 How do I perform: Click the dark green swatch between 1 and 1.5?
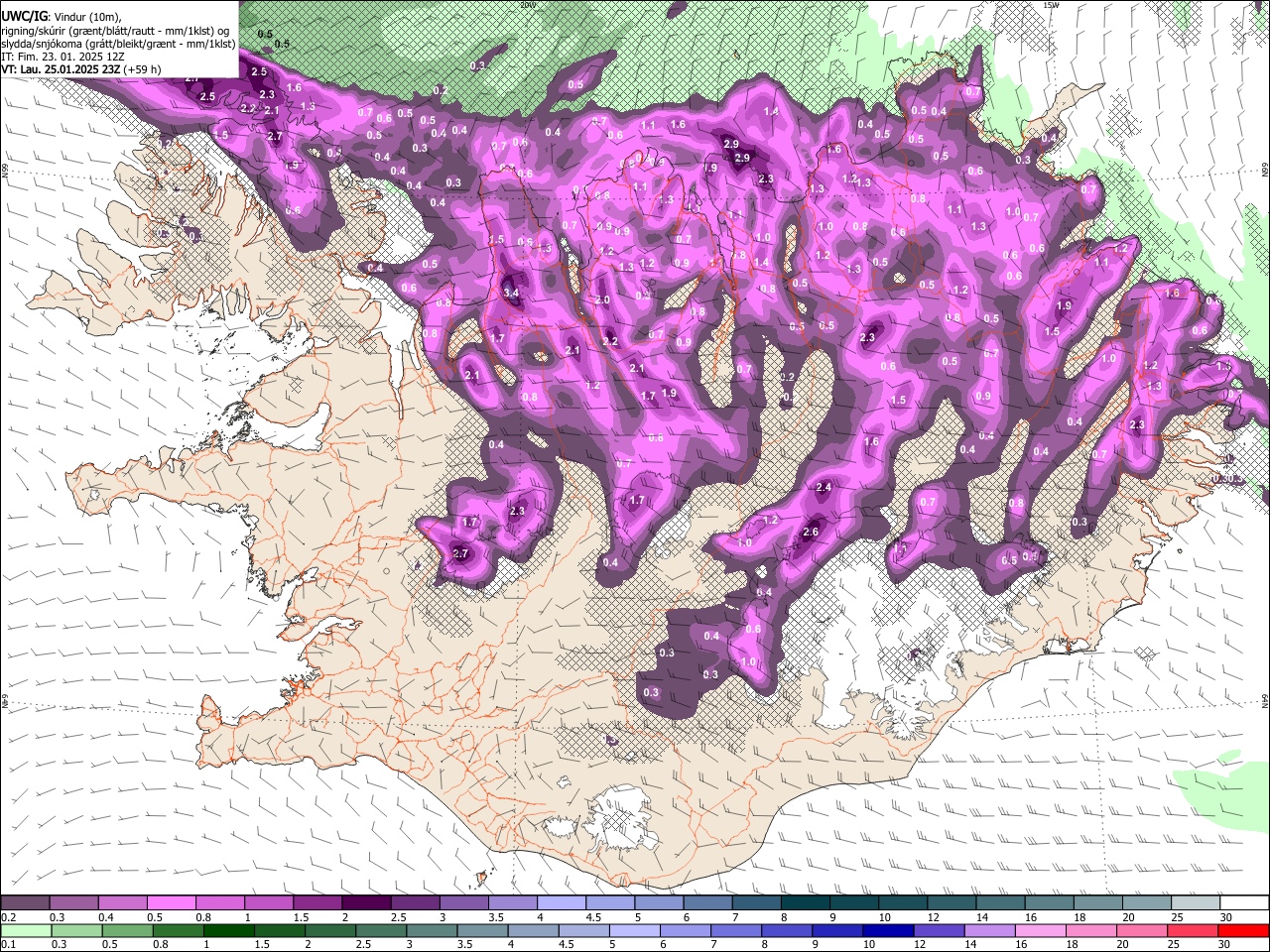(x=228, y=930)
